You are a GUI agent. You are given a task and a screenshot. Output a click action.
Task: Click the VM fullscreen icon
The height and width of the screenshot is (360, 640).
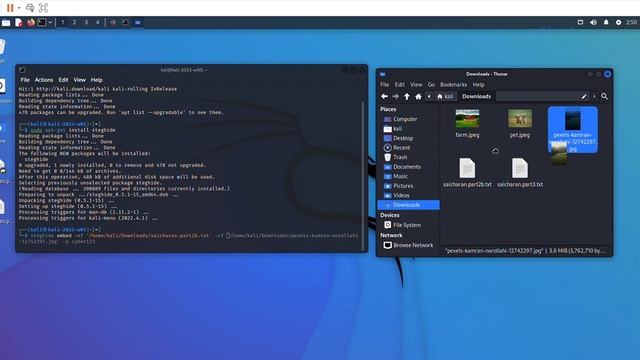point(43,7)
